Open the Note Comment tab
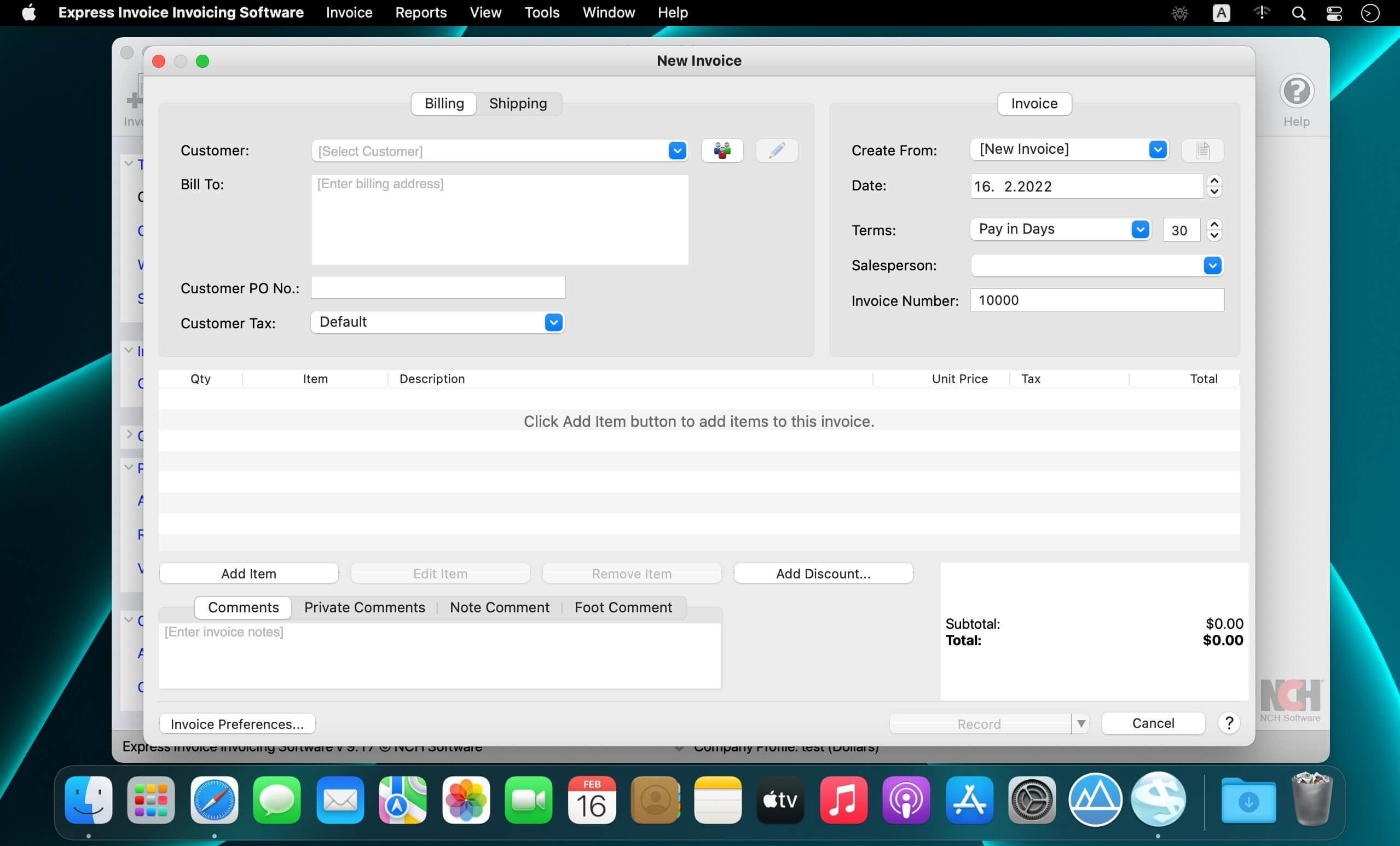 pyautogui.click(x=500, y=607)
